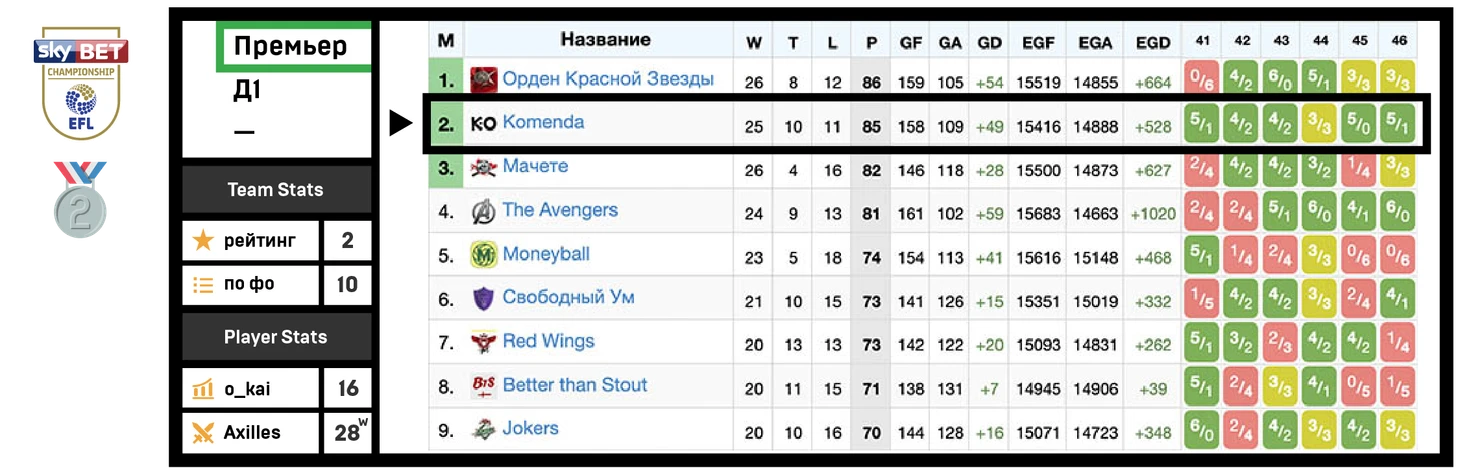Click the orange star рейтинг icon
1460x474 pixels.
tap(204, 241)
